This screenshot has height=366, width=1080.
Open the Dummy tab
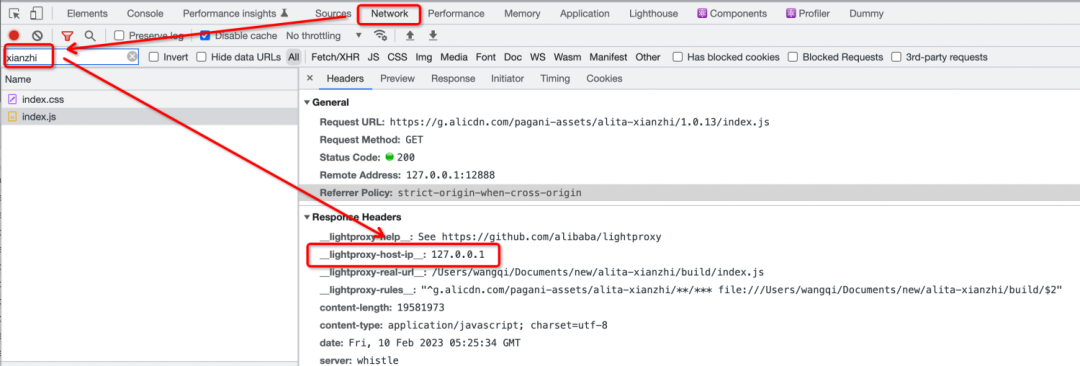click(x=866, y=14)
